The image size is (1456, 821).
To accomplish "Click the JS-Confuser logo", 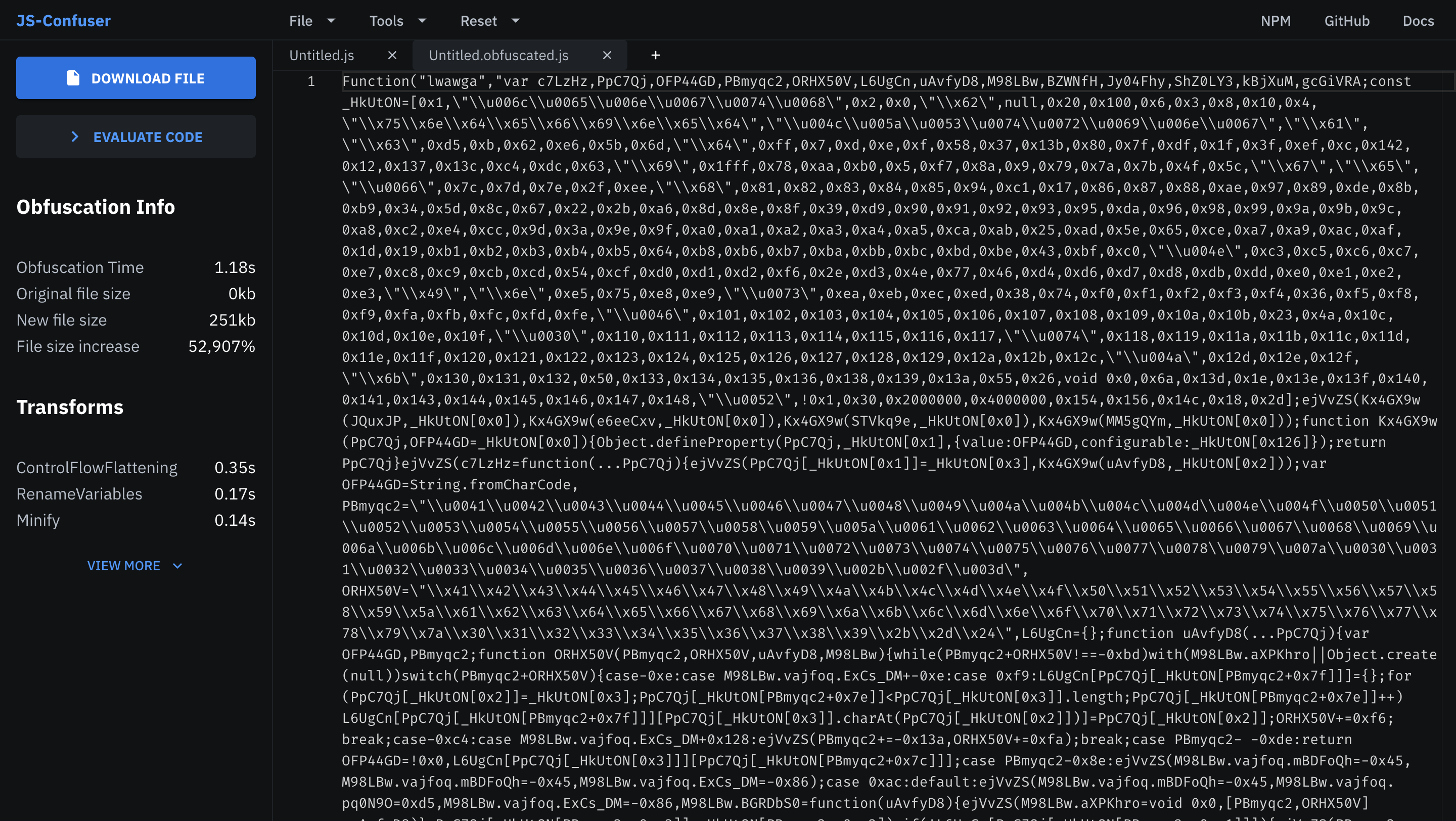I will pos(63,21).
